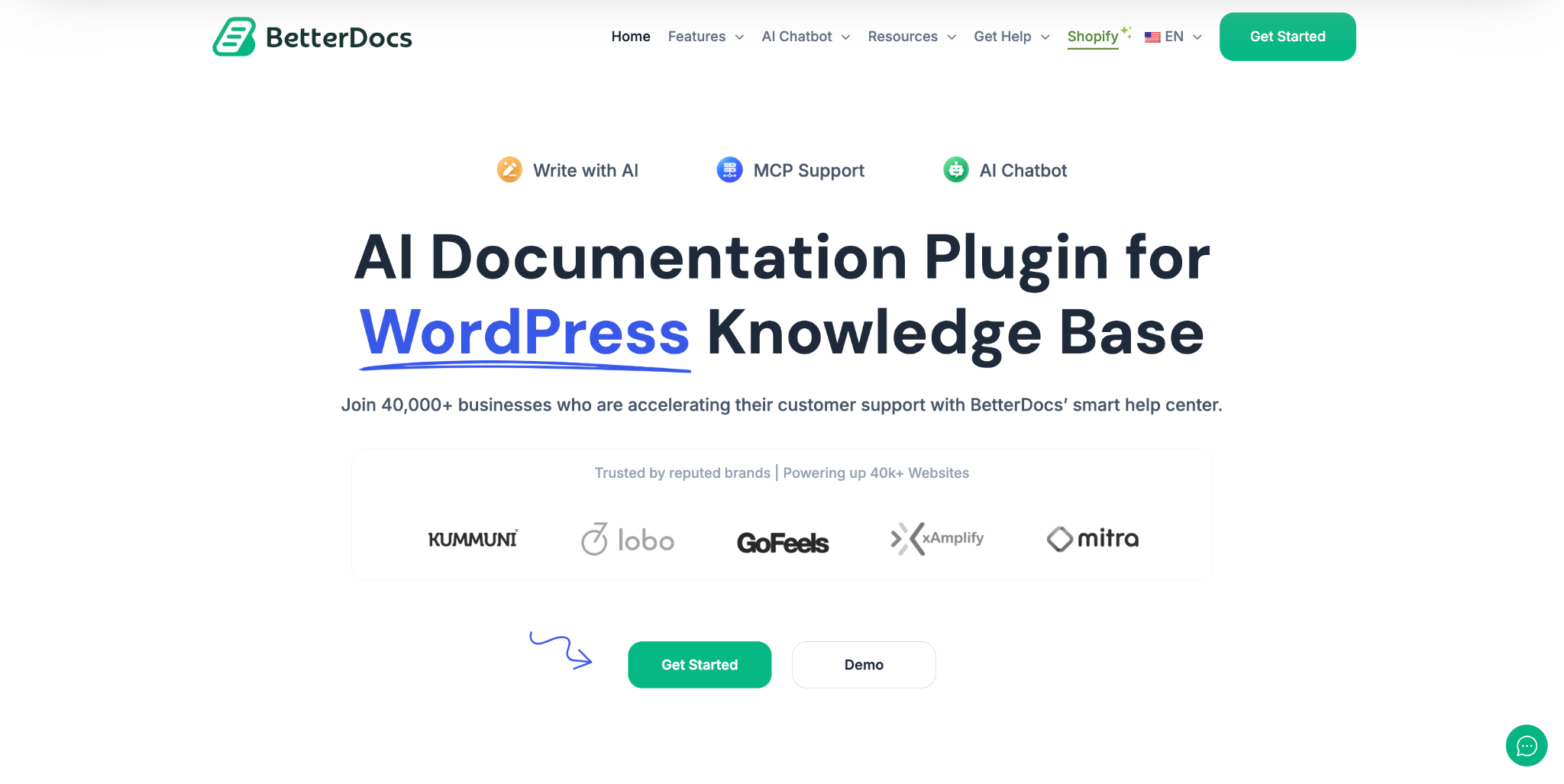Click 'Powering up 40k+ Websites' text
Screen dimensions: 1564x784
pos(876,473)
